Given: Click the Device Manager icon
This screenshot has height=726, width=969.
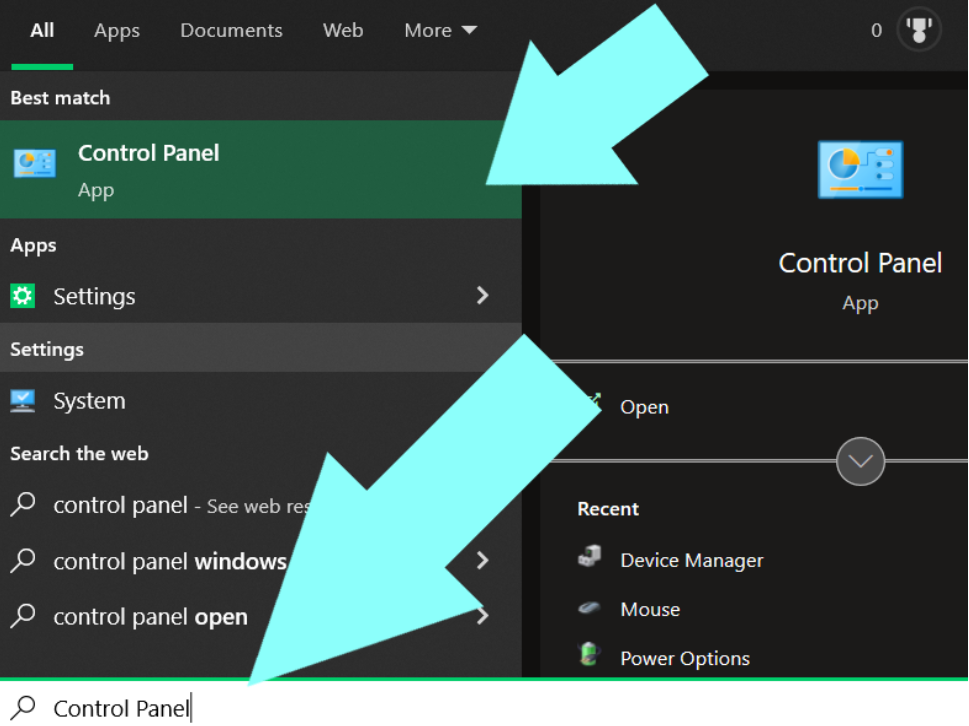Looking at the screenshot, I should click(x=590, y=557).
